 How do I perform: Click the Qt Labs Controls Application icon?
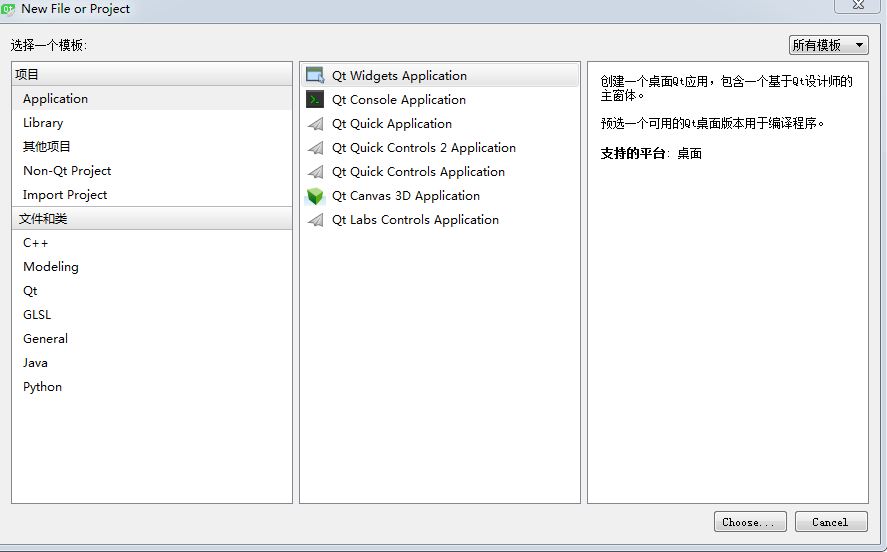tap(315, 220)
